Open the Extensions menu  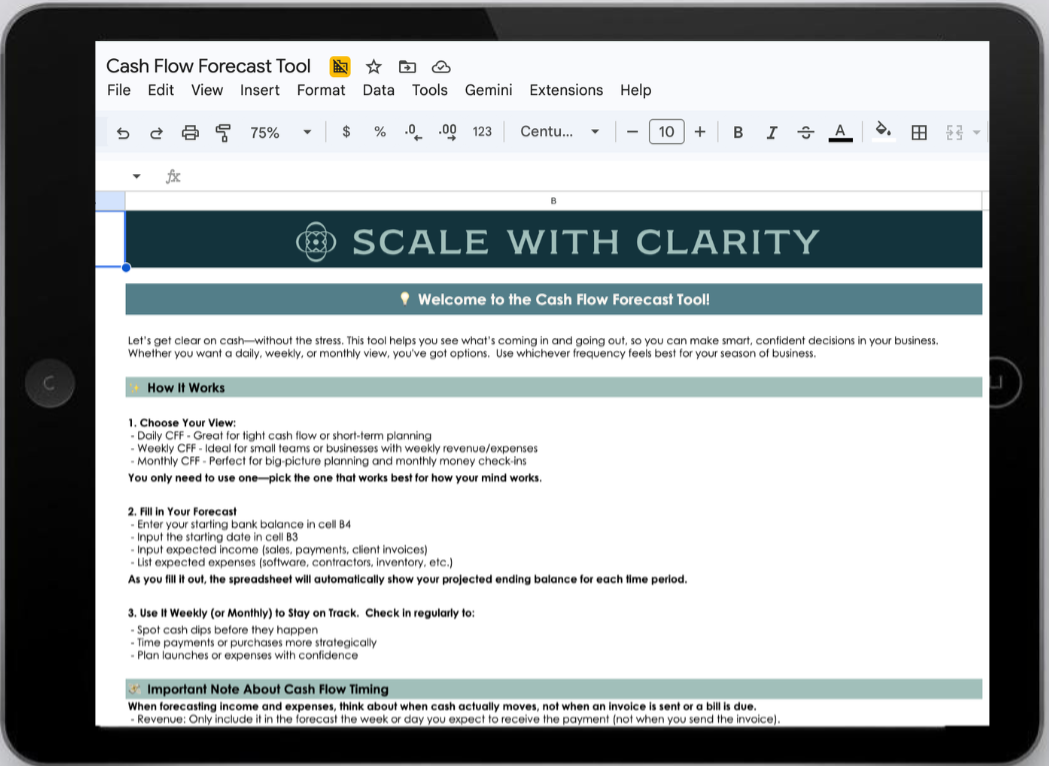(566, 90)
